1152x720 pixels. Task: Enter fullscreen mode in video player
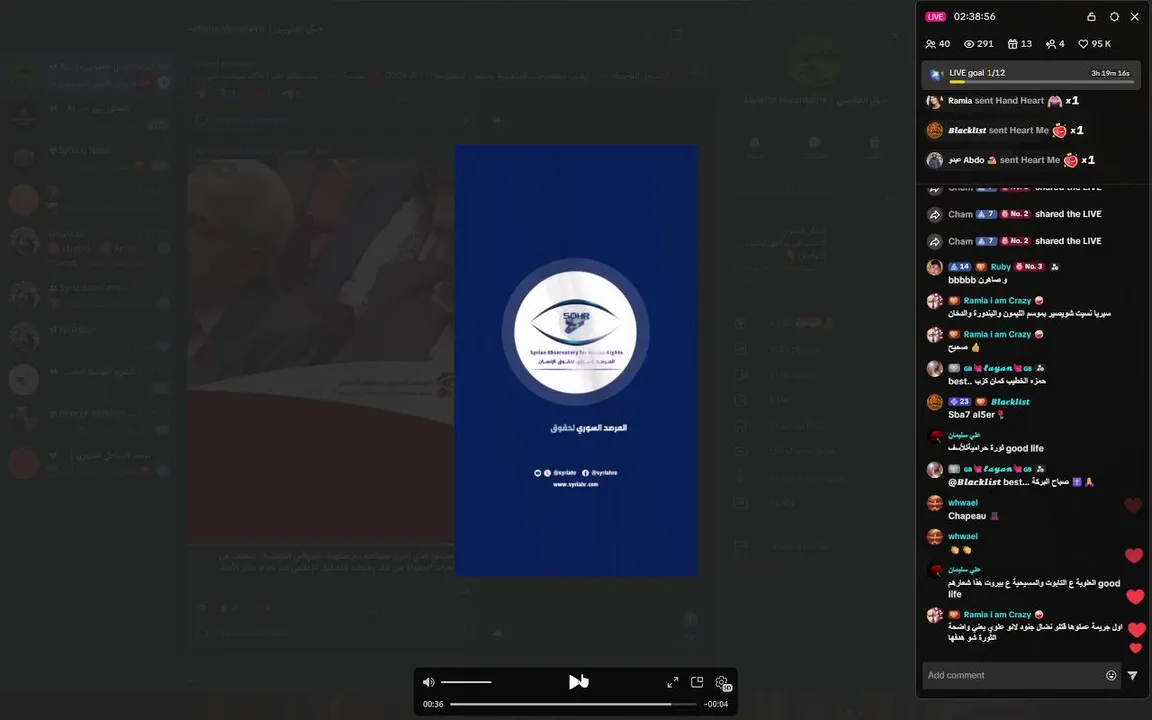(672, 683)
